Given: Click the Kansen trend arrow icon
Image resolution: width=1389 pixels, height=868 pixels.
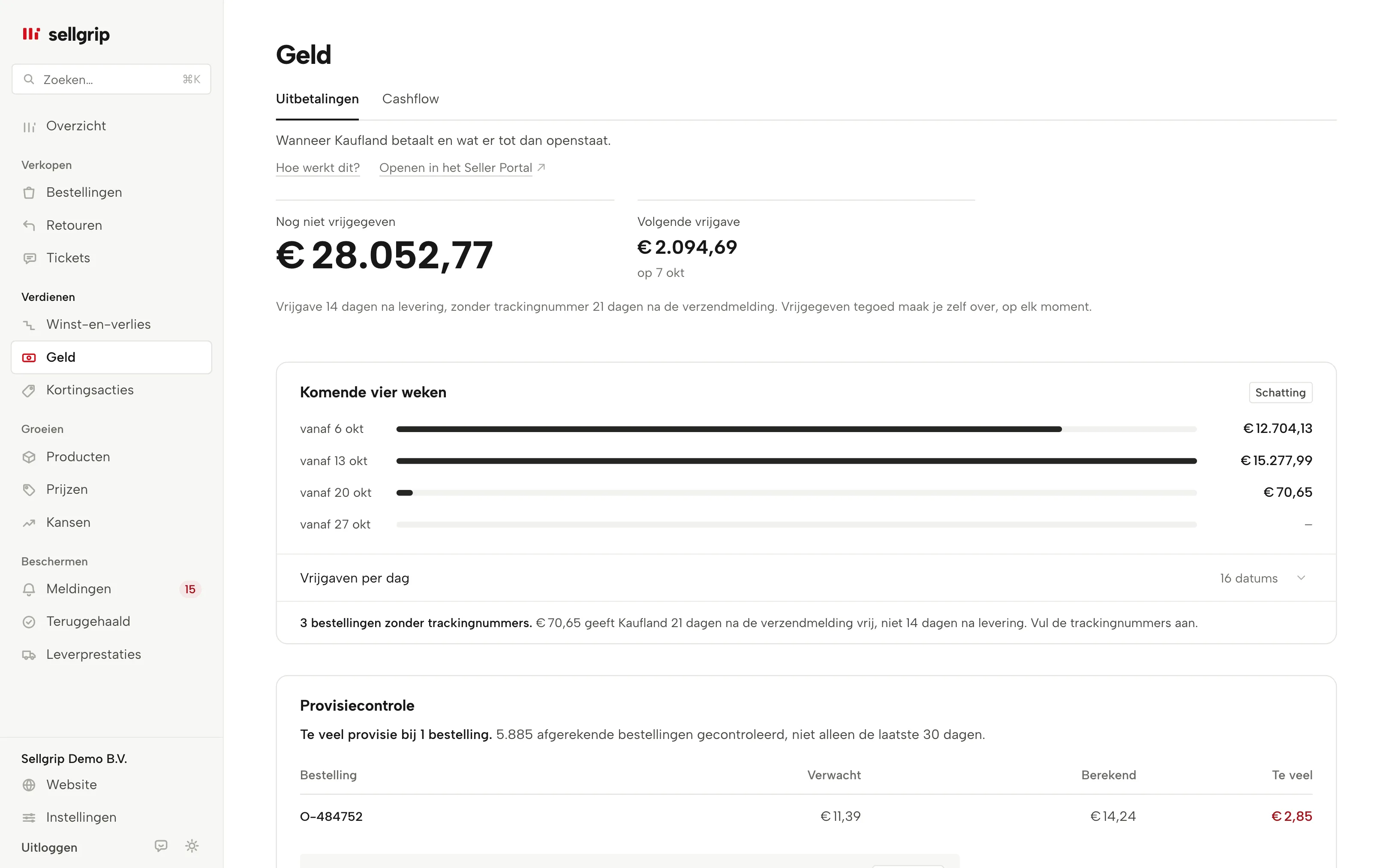Looking at the screenshot, I should (29, 523).
